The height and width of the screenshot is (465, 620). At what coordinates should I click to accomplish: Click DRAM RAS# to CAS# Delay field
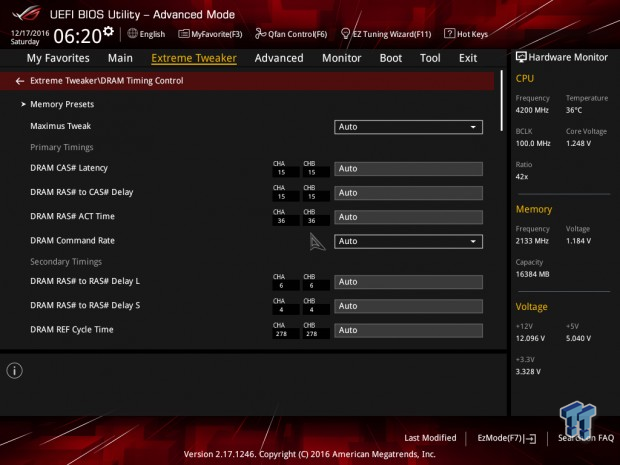pos(408,193)
